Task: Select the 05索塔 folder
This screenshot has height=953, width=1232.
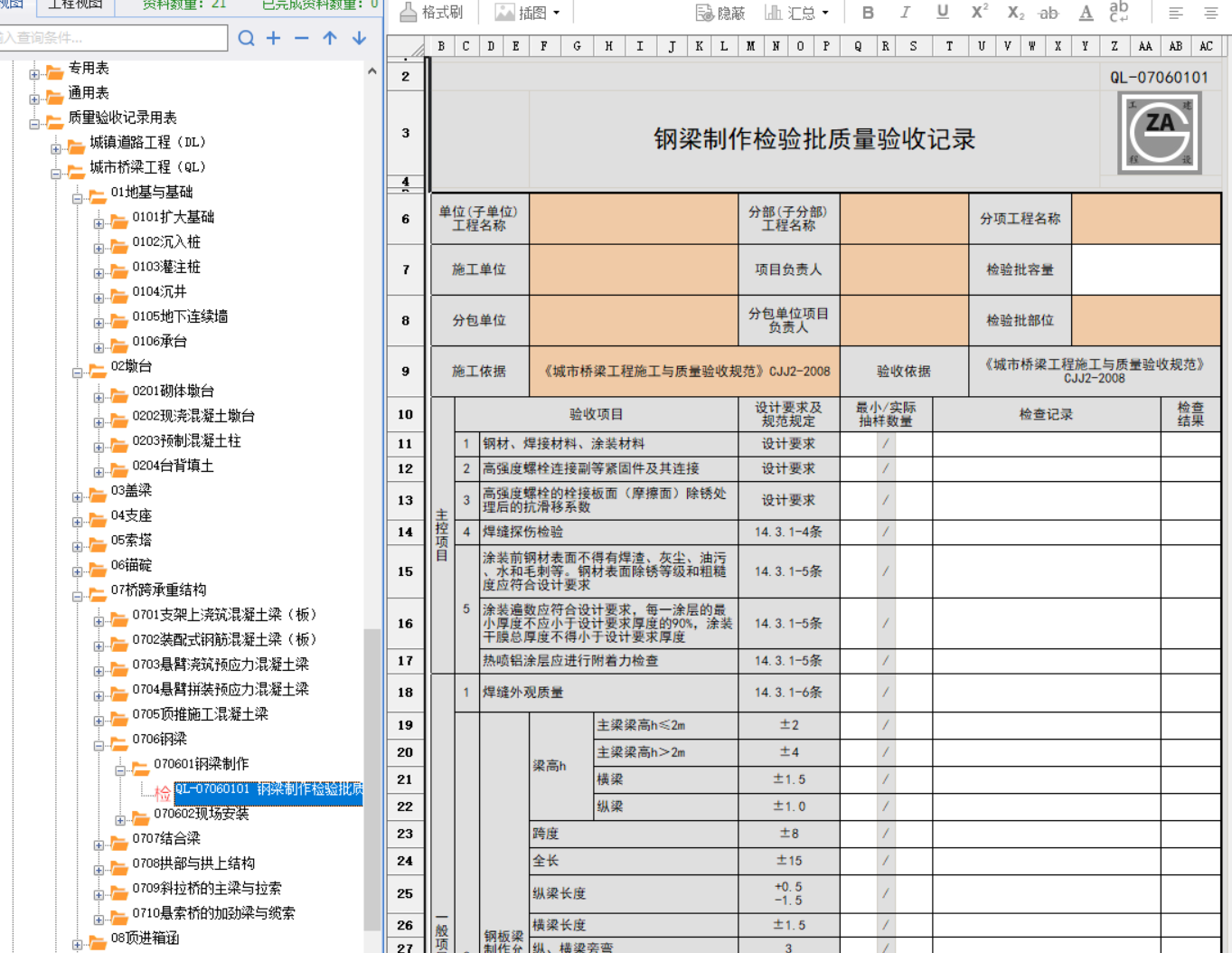Action: (131, 540)
